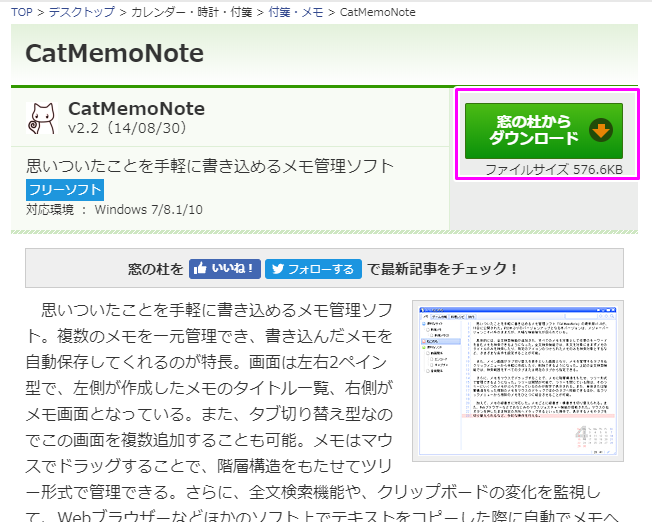Click the フリーソフト label badge
The width and height of the screenshot is (652, 522).
tap(65, 190)
